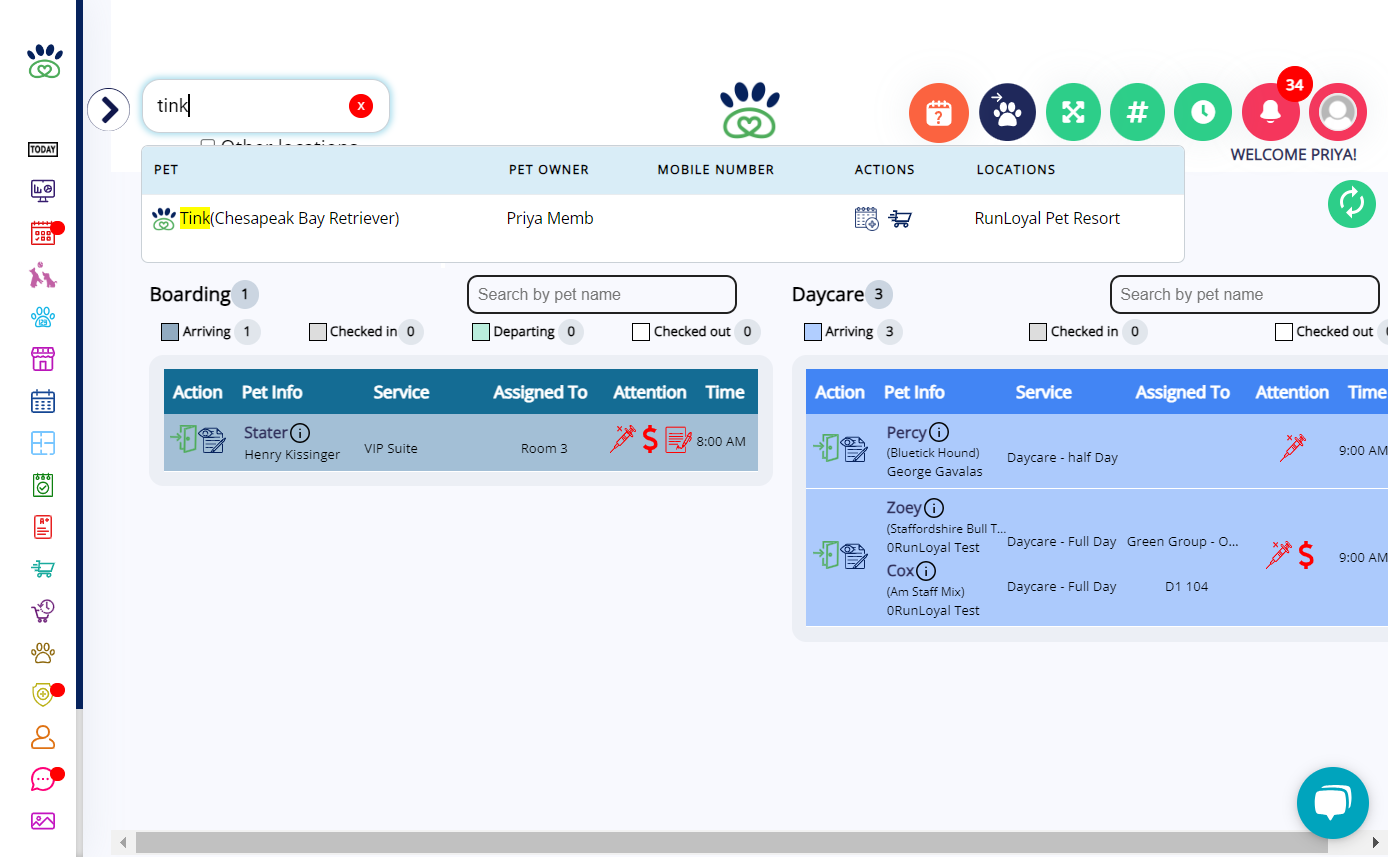
Task: Click the green refresh button
Action: pos(1352,203)
